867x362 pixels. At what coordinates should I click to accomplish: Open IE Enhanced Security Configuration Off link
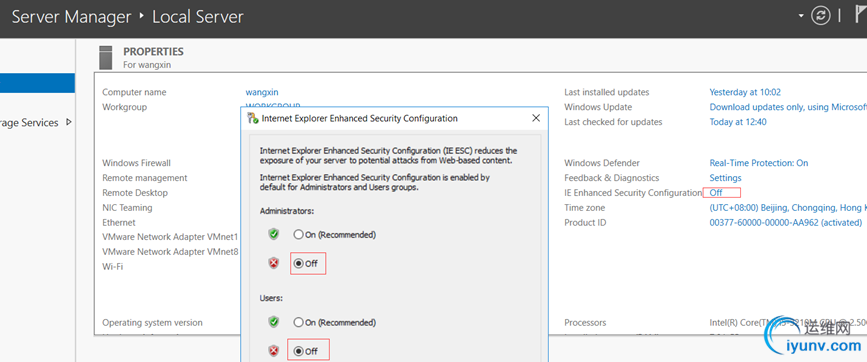[x=716, y=193]
